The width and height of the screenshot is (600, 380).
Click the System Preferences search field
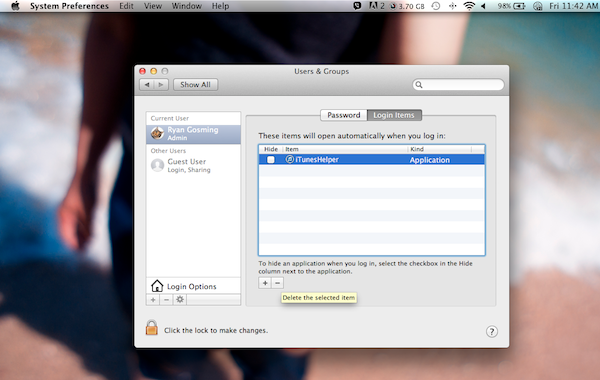[x=458, y=85]
